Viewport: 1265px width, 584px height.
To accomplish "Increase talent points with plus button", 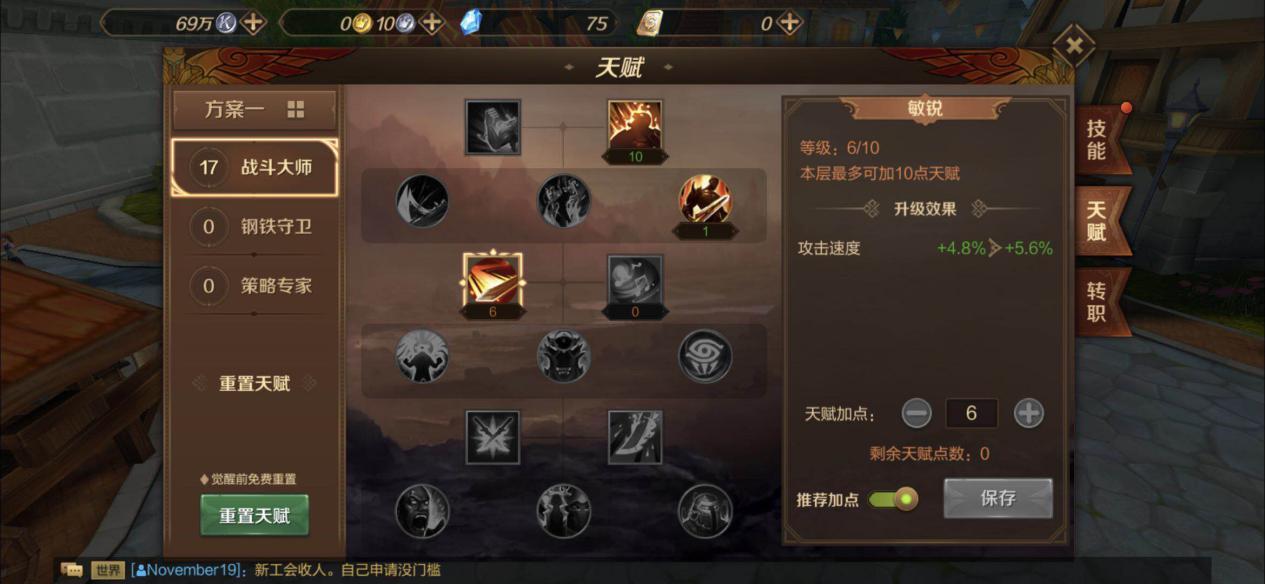I will click(1029, 413).
